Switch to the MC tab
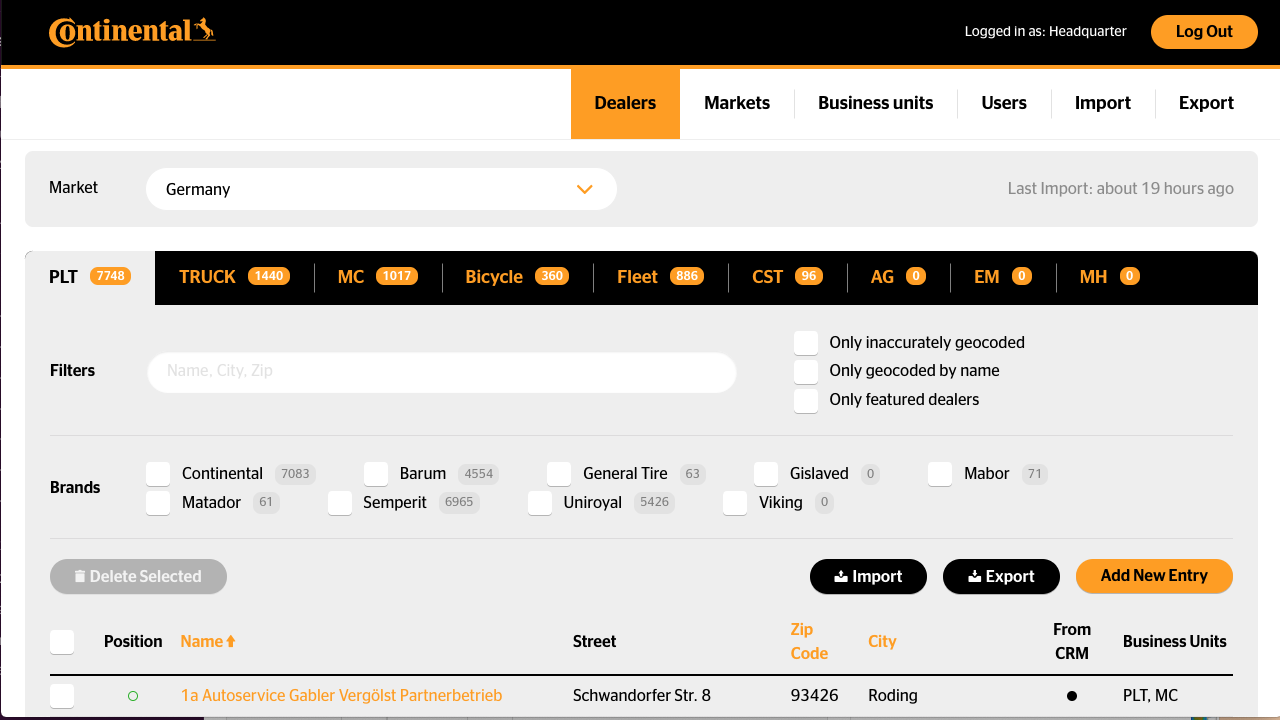The image size is (1280, 720). (x=377, y=277)
